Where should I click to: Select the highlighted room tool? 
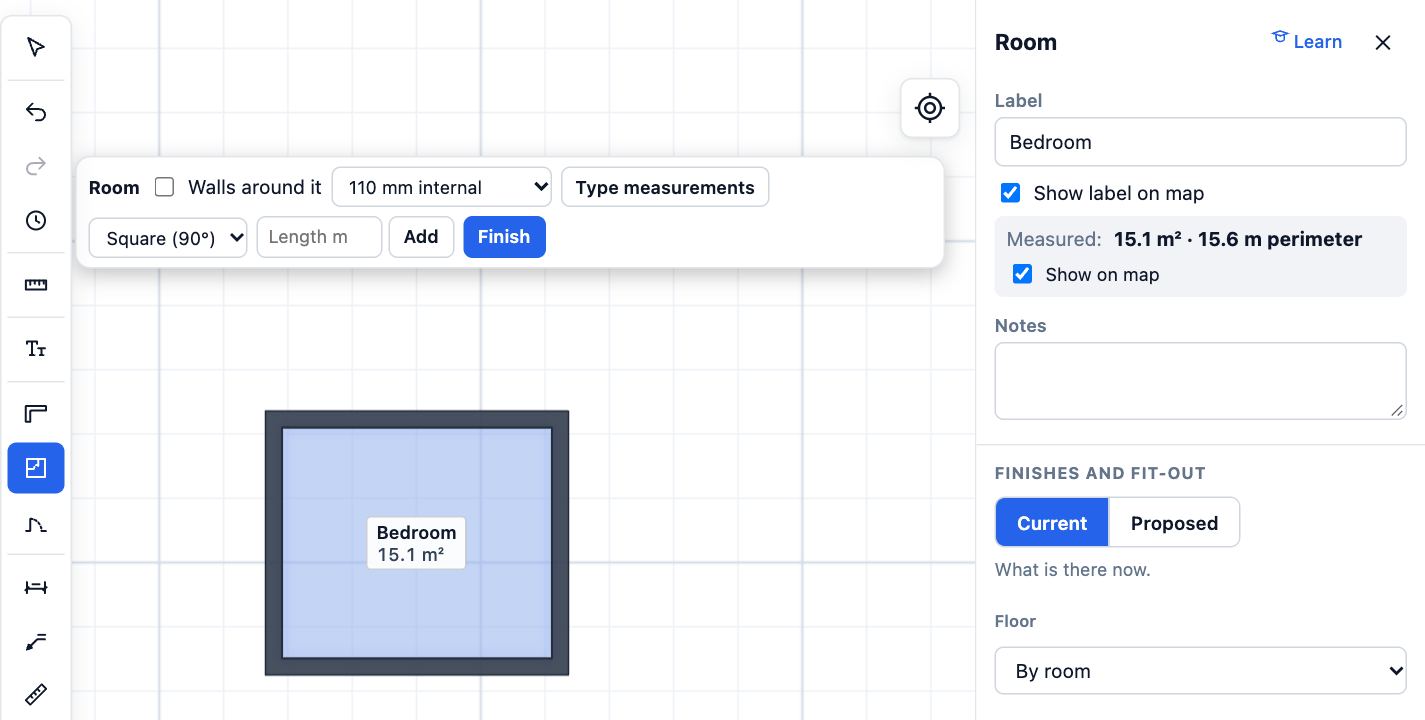point(36,468)
